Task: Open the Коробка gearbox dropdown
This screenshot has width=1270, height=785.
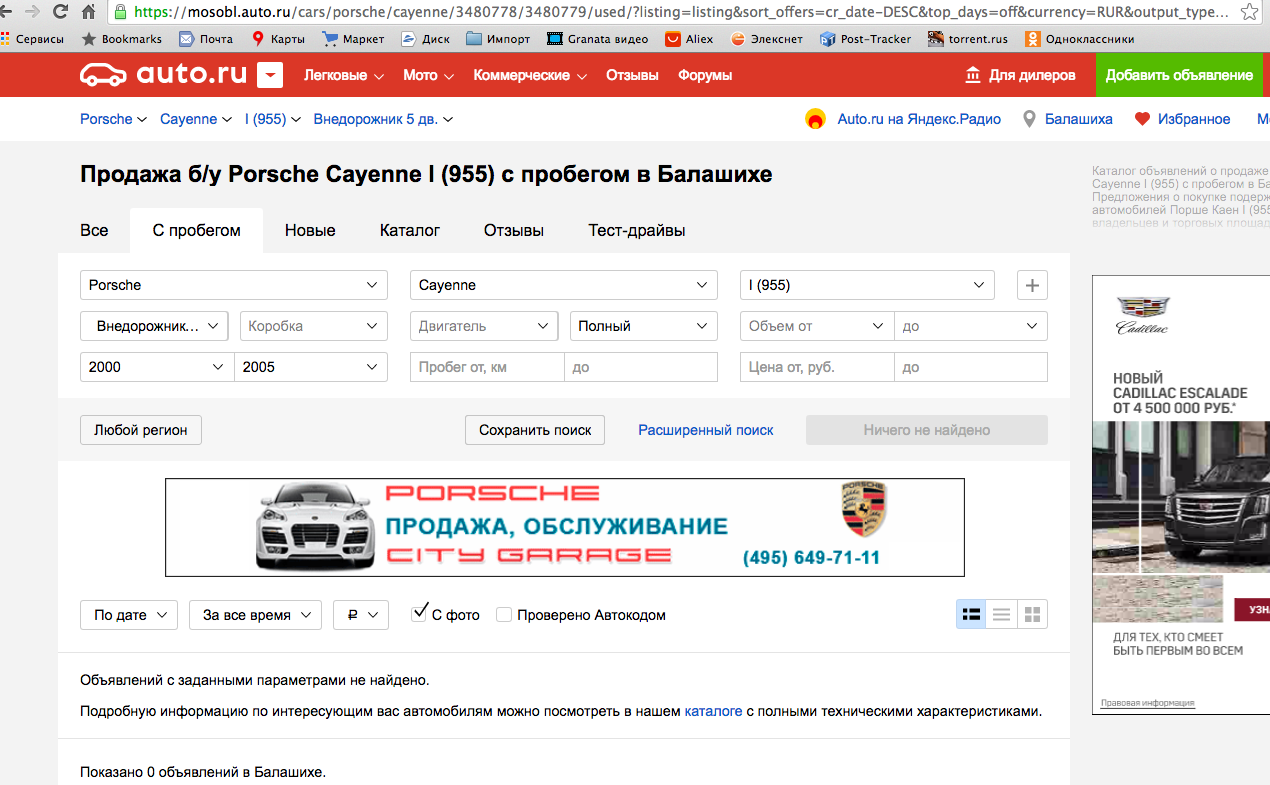Action: click(x=313, y=326)
